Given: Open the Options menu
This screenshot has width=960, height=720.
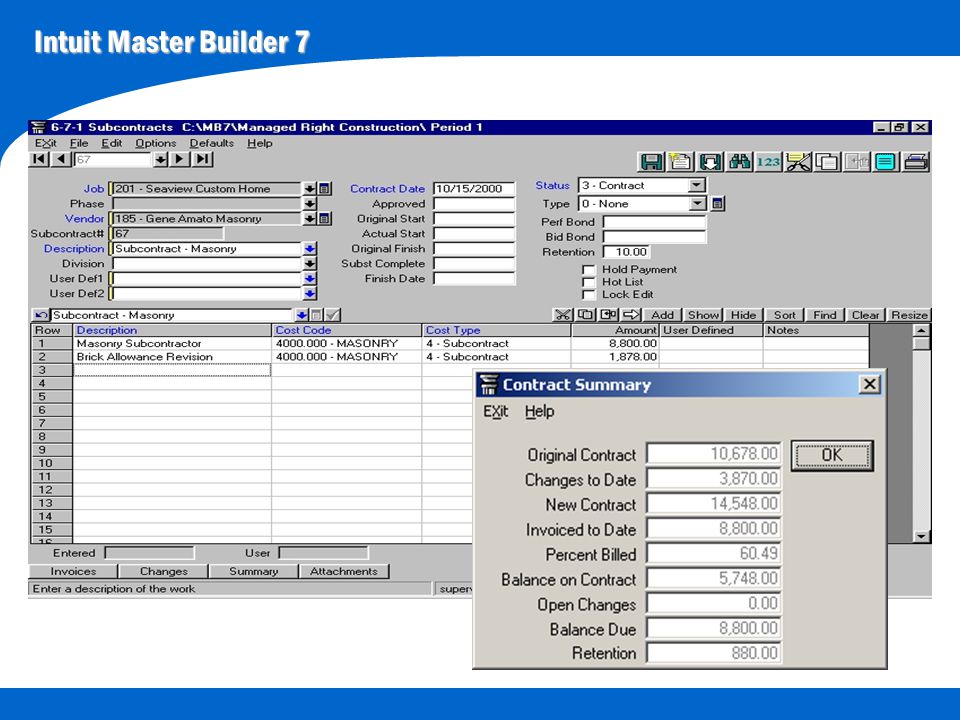Looking at the screenshot, I should (x=156, y=143).
